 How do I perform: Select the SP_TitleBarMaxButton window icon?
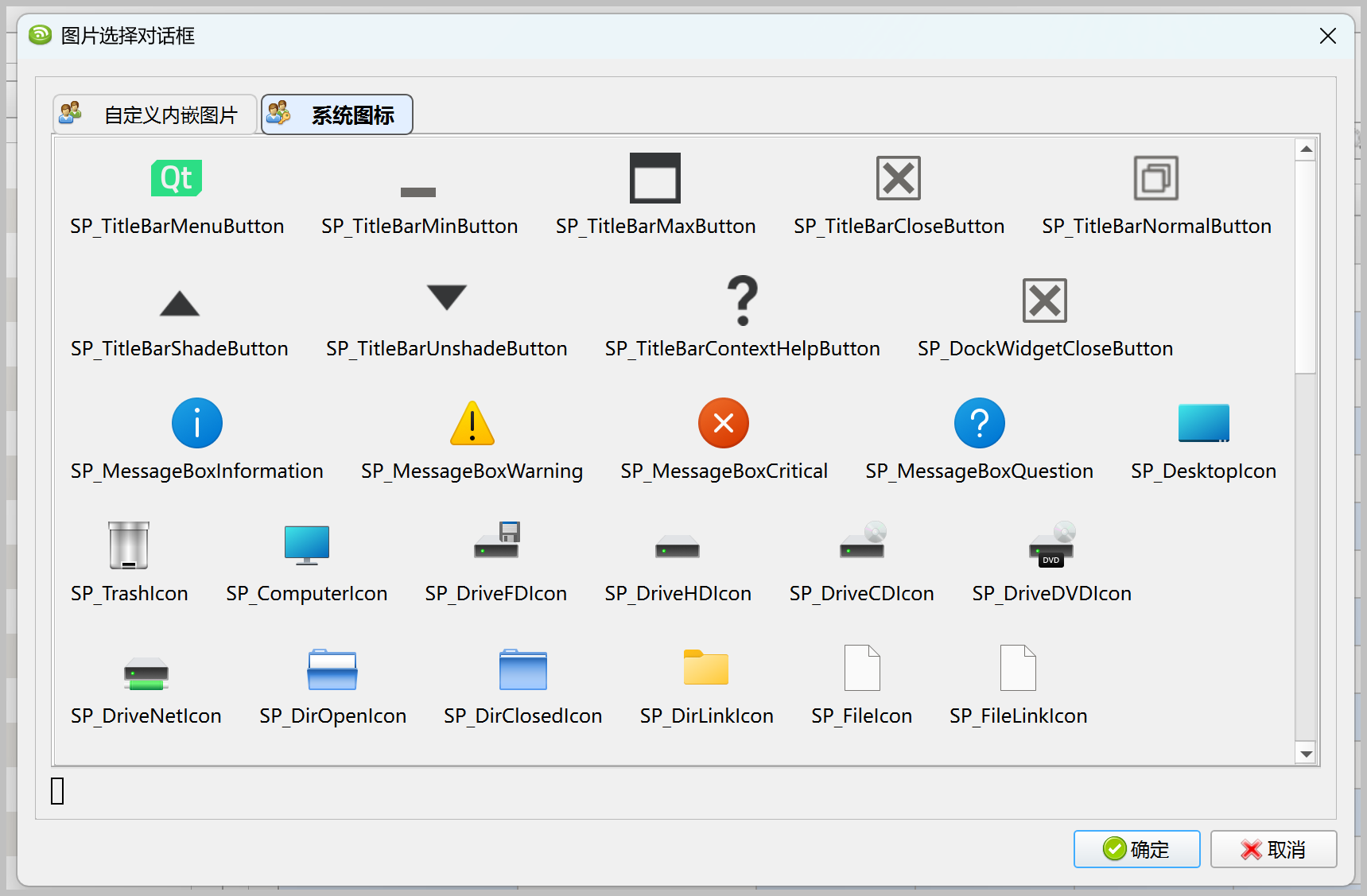[655, 178]
